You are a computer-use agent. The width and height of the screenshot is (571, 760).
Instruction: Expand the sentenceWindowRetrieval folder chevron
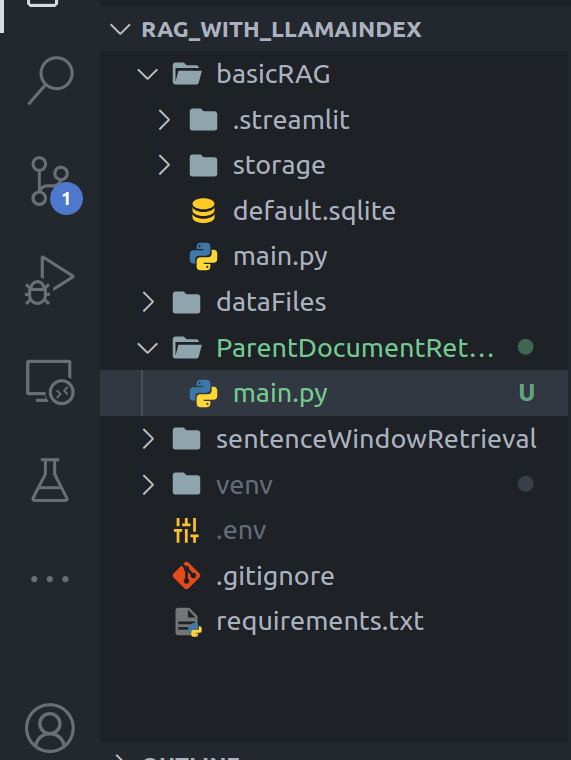(148, 439)
